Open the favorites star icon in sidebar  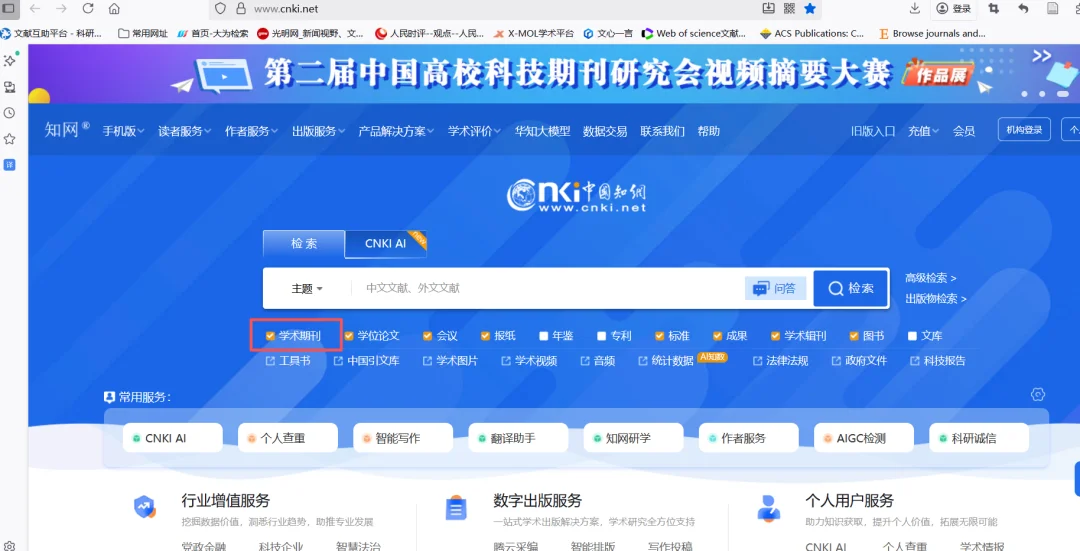pos(10,139)
